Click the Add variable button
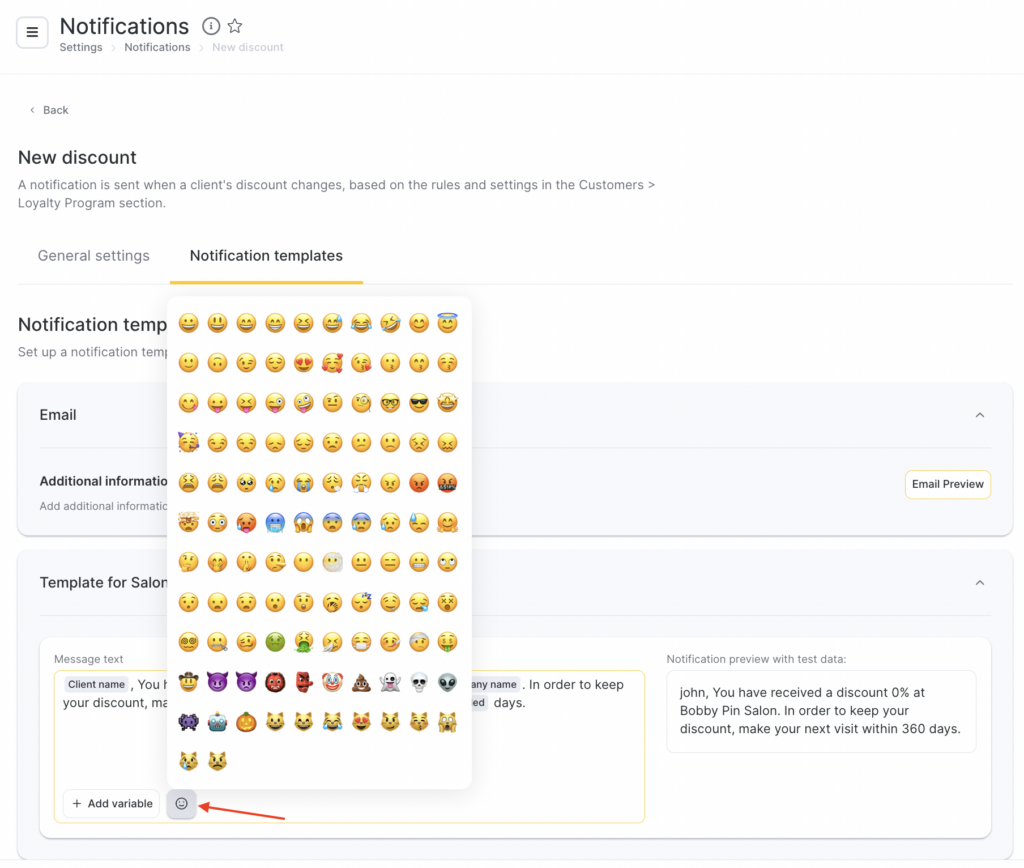This screenshot has height=868, width=1024. (x=111, y=803)
